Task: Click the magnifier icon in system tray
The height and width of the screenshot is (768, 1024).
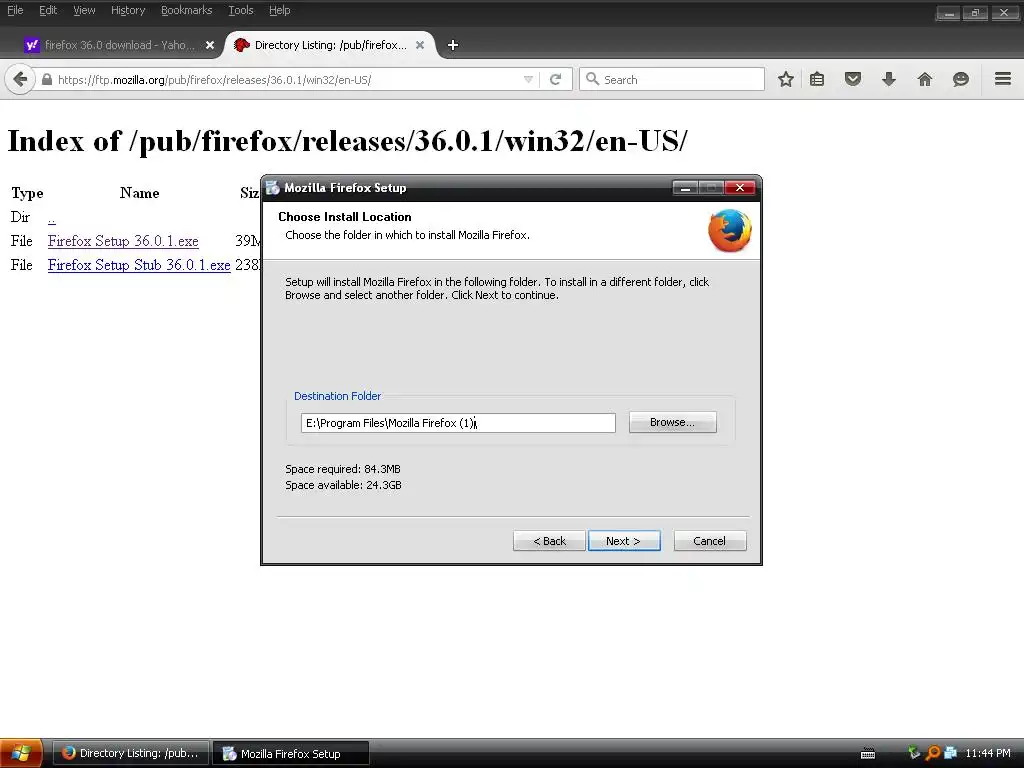Action: [933, 753]
